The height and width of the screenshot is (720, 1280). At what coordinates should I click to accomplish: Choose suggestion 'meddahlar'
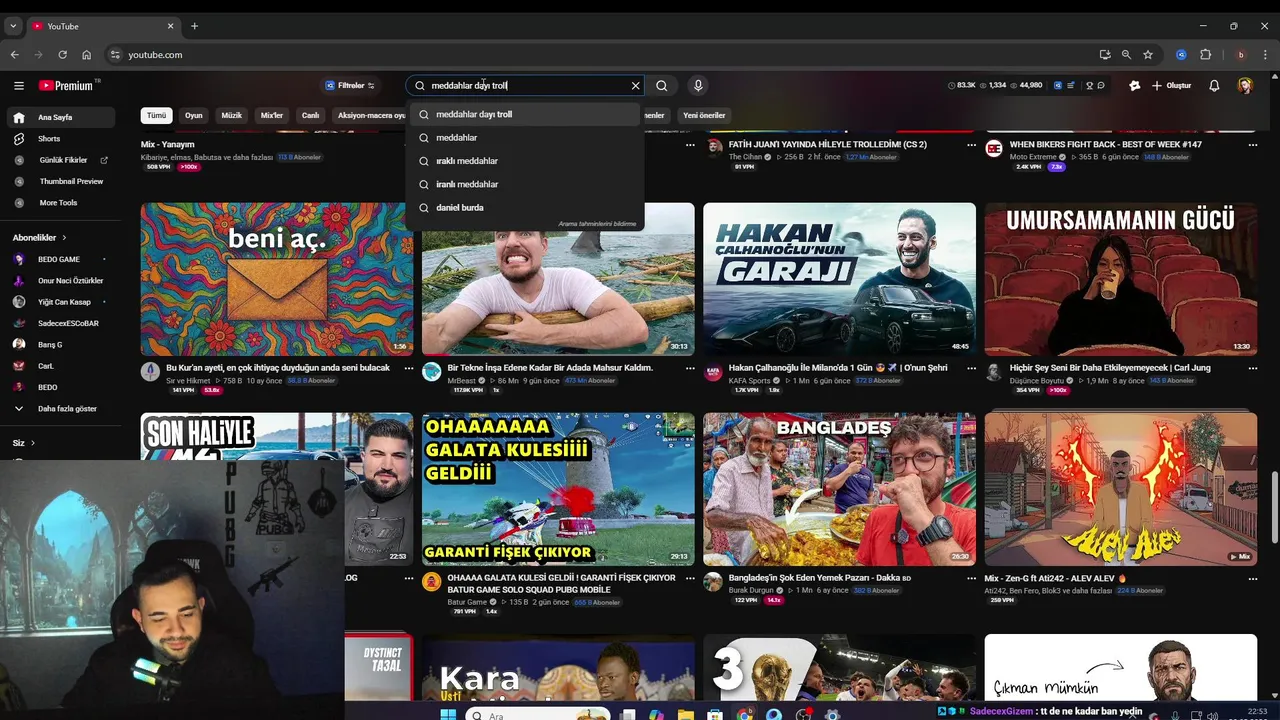525,138
